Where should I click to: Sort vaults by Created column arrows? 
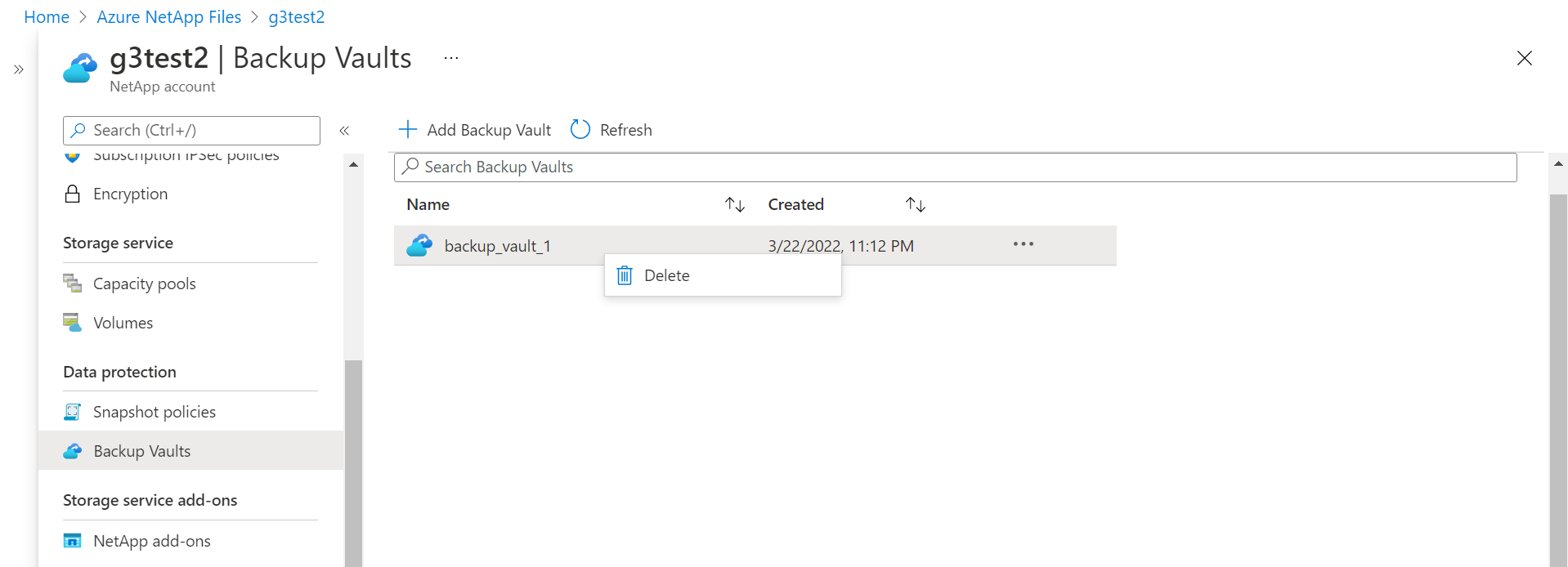[916, 204]
